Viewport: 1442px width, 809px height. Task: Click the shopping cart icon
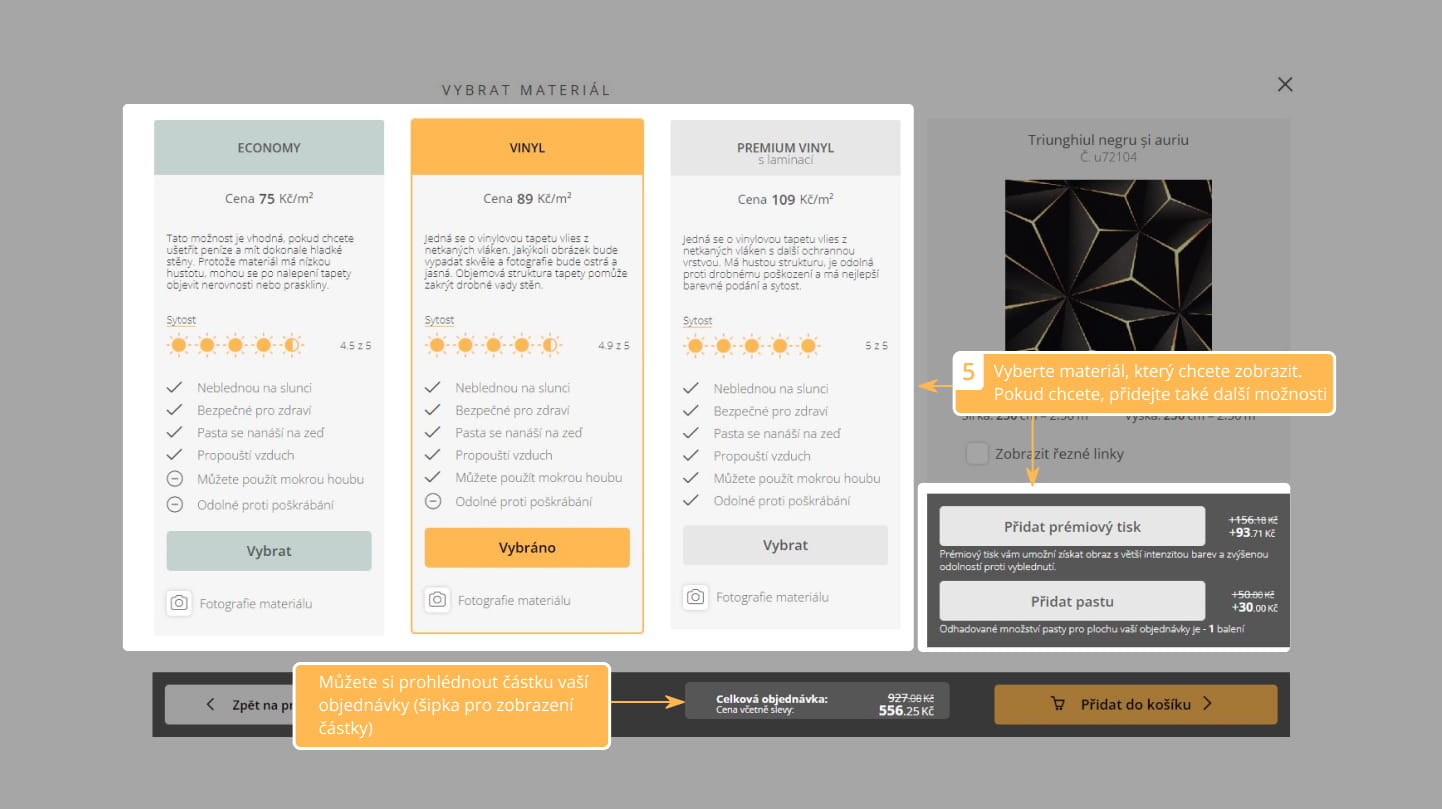pyautogui.click(x=1058, y=704)
